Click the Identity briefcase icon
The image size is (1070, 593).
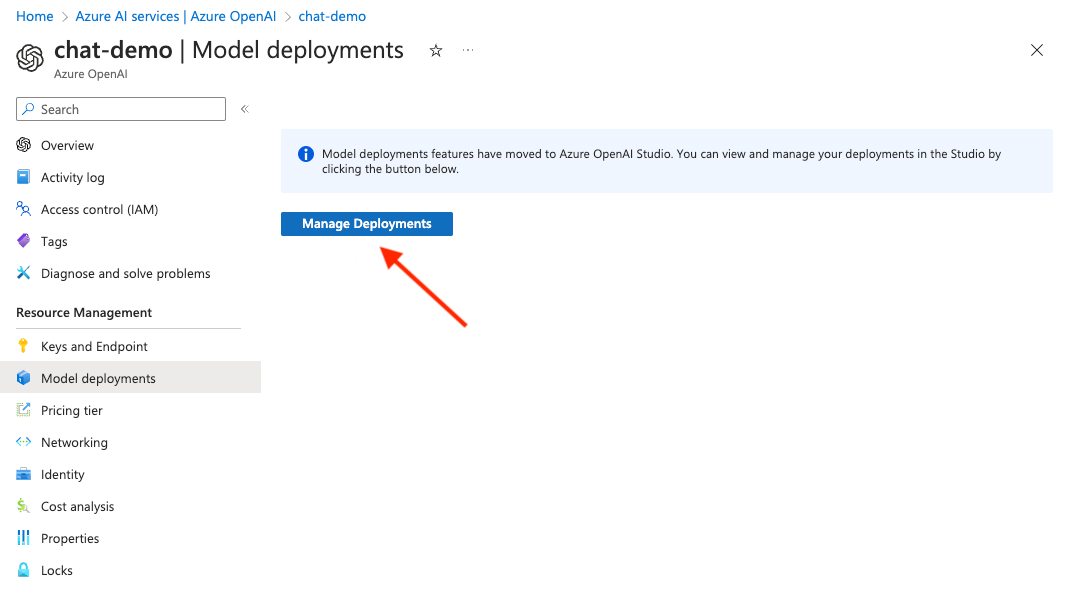click(x=25, y=474)
